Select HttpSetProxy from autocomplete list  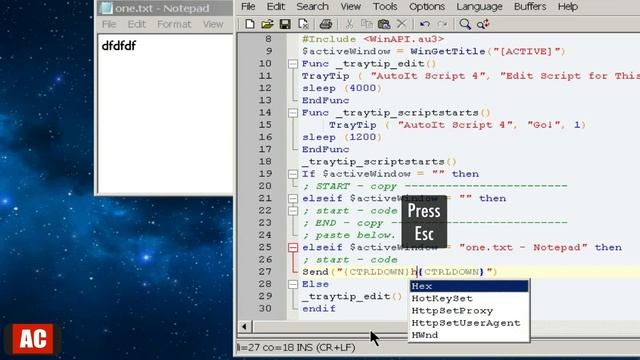[x=469, y=311]
